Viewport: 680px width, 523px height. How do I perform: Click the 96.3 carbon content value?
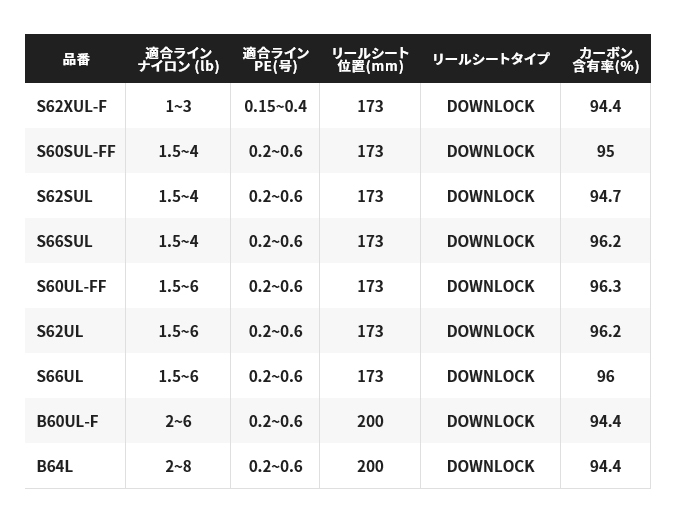click(x=605, y=286)
